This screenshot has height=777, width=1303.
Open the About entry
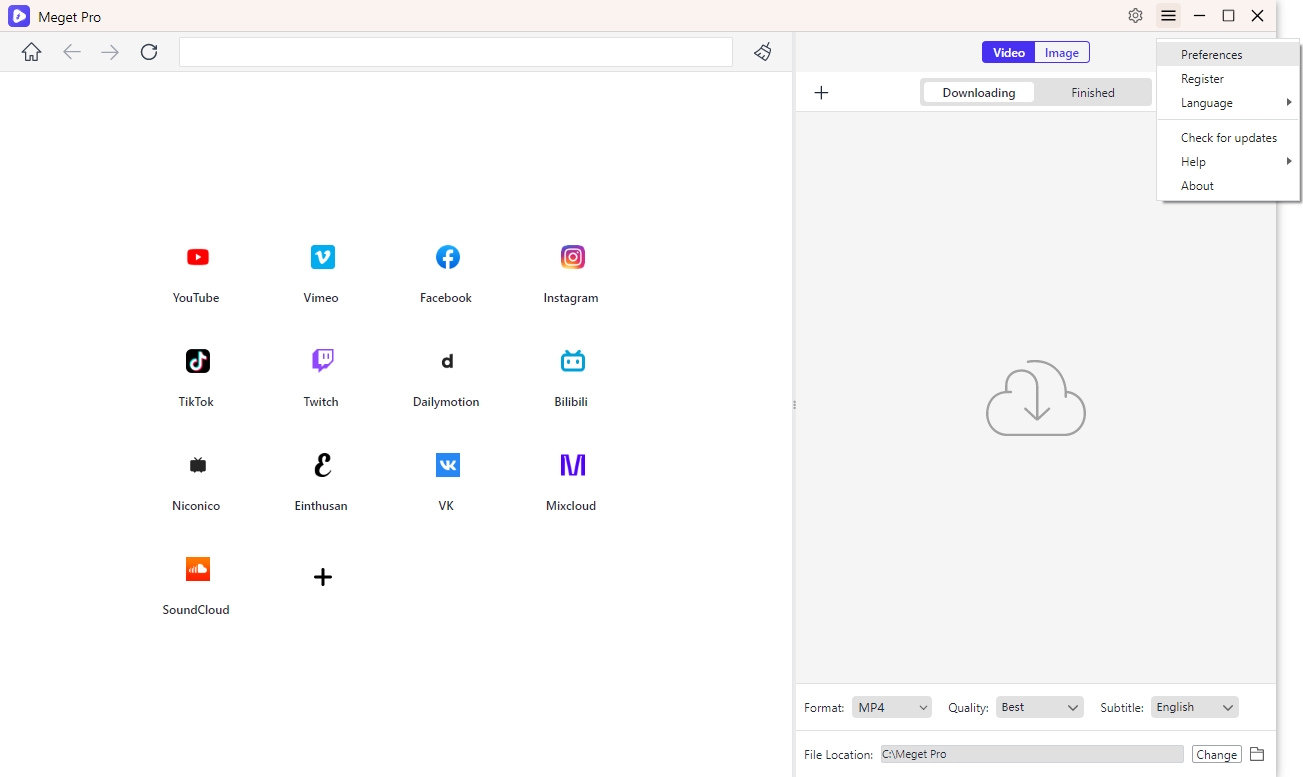pyautogui.click(x=1228, y=186)
